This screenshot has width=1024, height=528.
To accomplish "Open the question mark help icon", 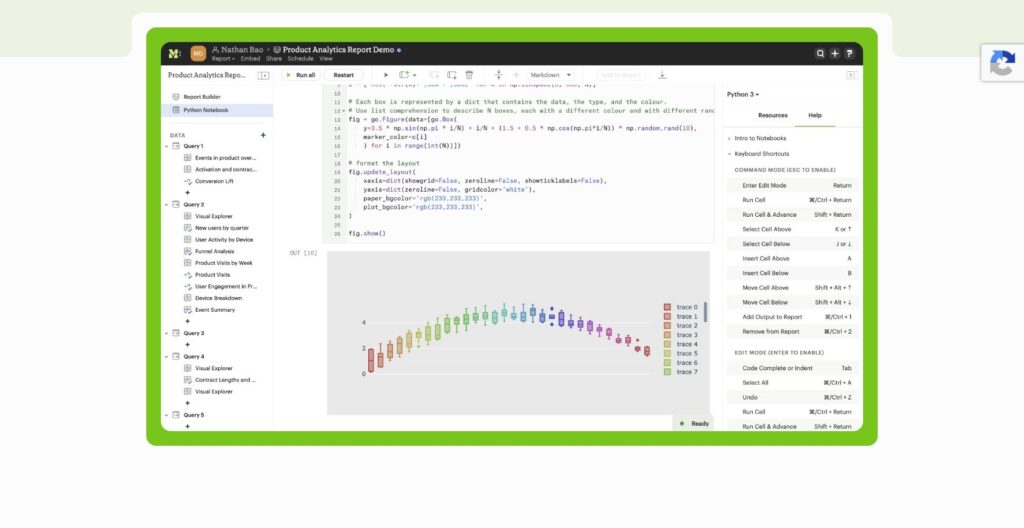I will pyautogui.click(x=849, y=54).
